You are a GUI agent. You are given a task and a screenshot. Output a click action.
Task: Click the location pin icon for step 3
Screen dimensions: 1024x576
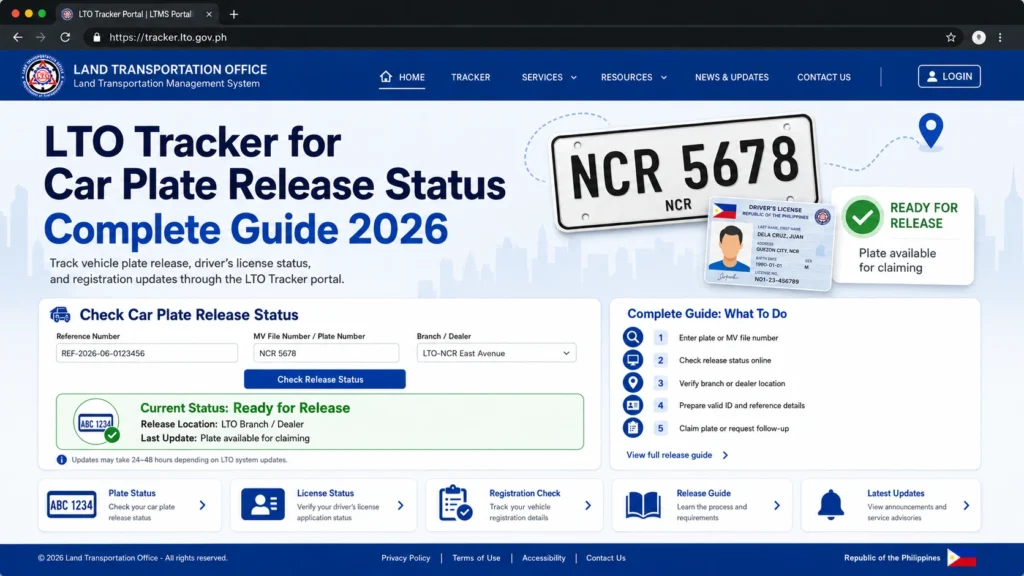coord(632,383)
